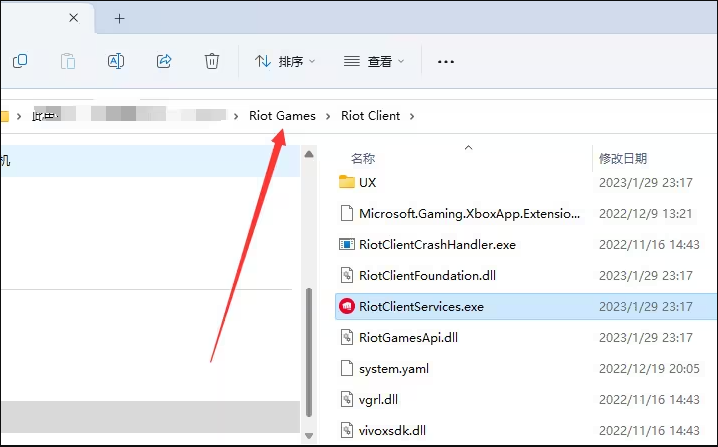Open the See more three-dots menu
Screen dimensions: 718x447
click(446, 61)
